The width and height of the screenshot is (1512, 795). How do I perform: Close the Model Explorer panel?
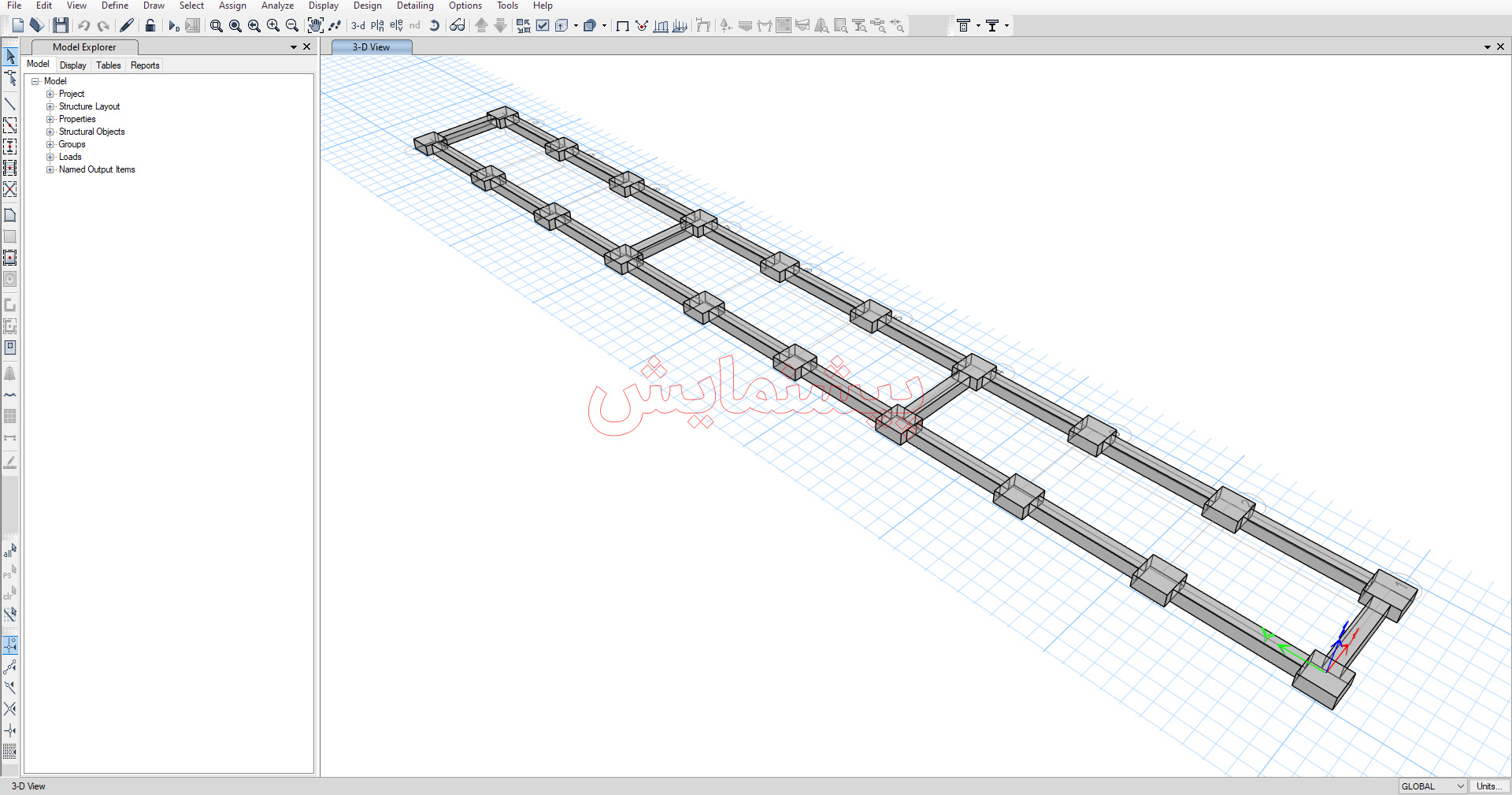[x=307, y=47]
